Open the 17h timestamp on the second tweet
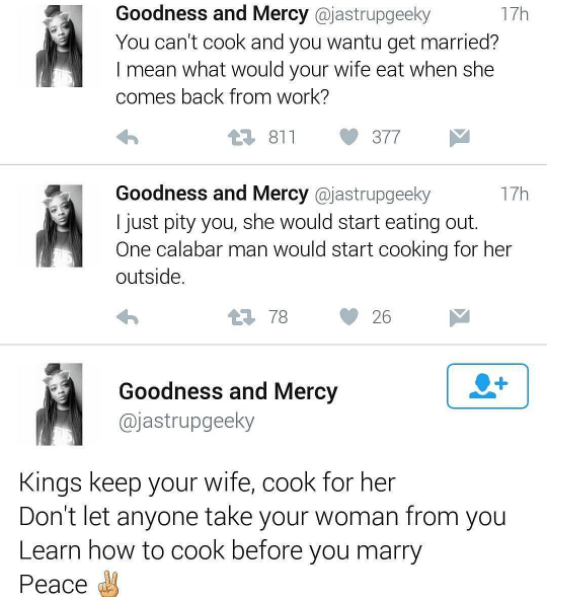The width and height of the screenshot is (569, 597). (515, 194)
